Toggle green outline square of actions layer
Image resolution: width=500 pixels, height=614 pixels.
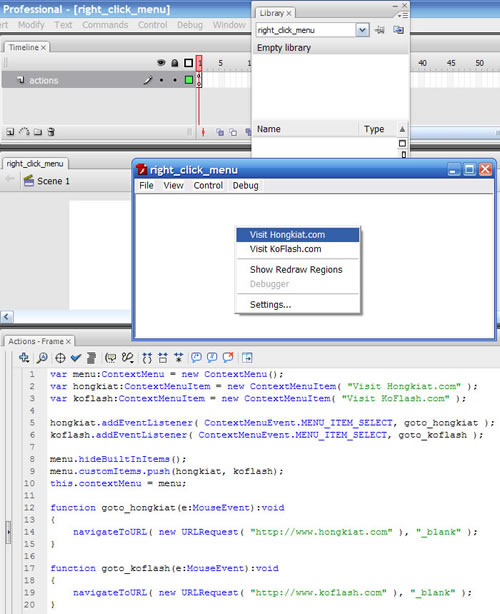tap(189, 80)
